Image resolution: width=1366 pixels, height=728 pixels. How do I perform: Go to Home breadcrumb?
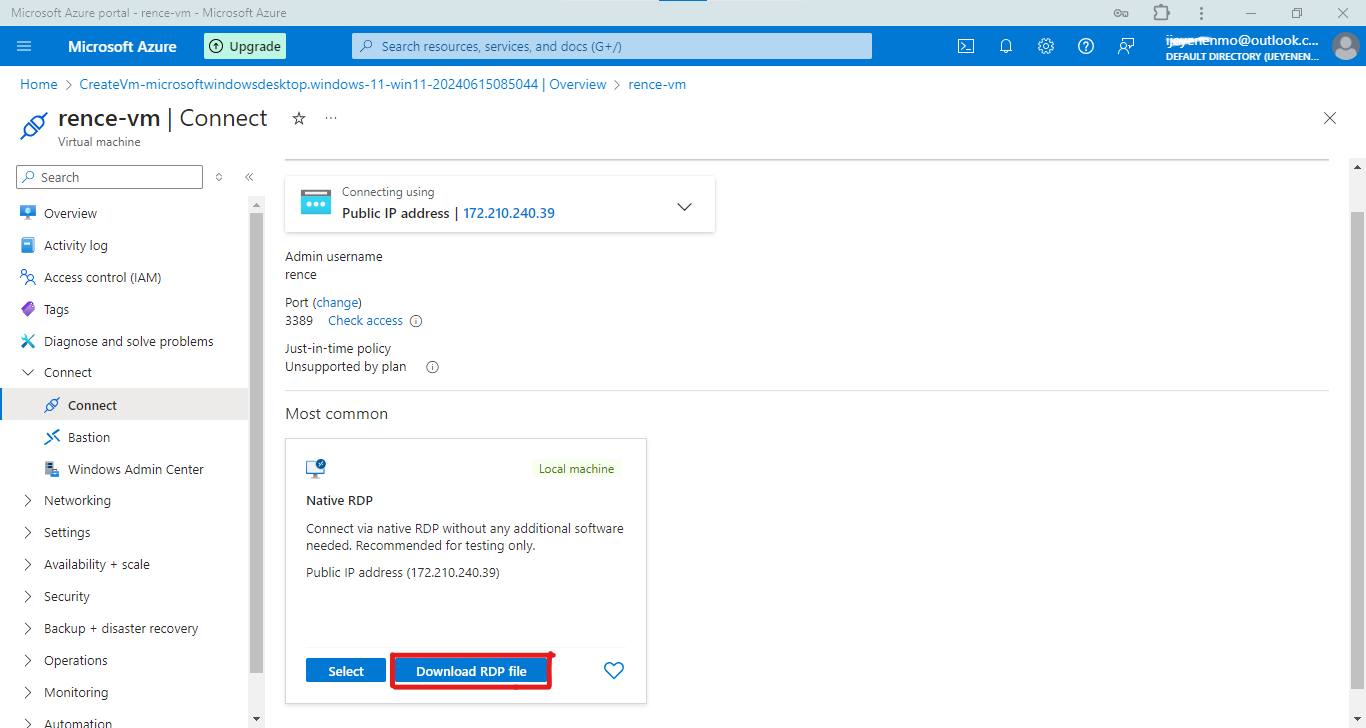(39, 85)
